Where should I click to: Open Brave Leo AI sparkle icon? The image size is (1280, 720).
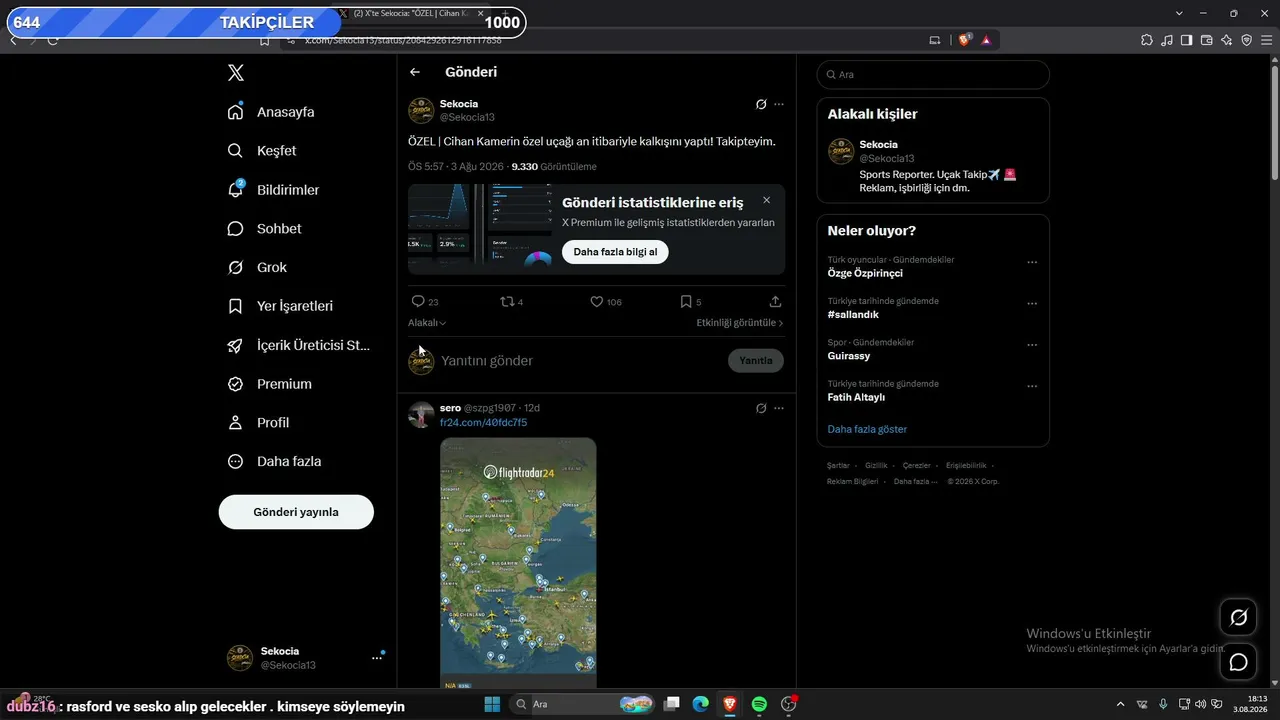[1227, 40]
